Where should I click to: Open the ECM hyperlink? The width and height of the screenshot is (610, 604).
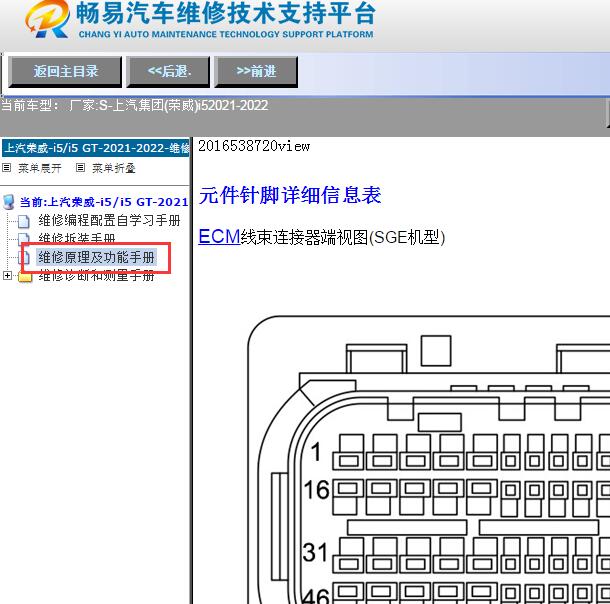[x=219, y=236]
